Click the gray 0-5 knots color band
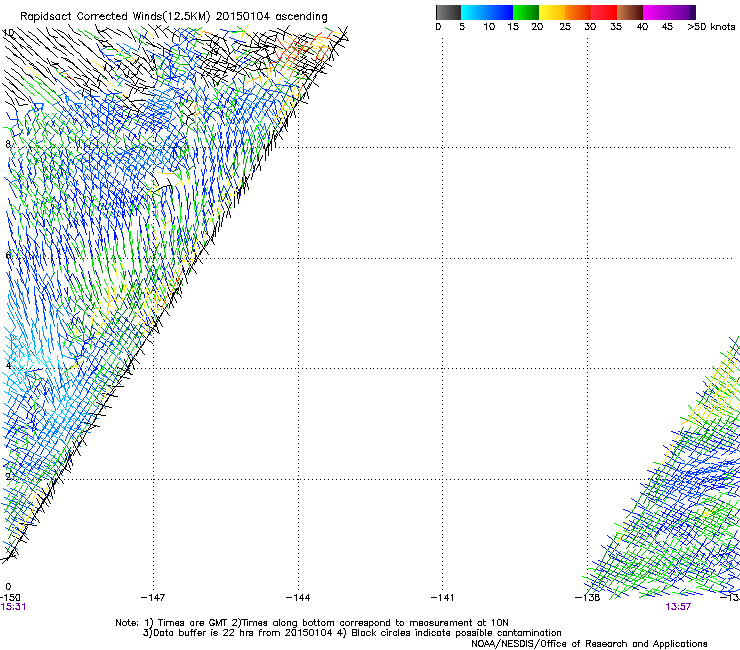Image resolution: width=740 pixels, height=650 pixels. pyautogui.click(x=448, y=12)
